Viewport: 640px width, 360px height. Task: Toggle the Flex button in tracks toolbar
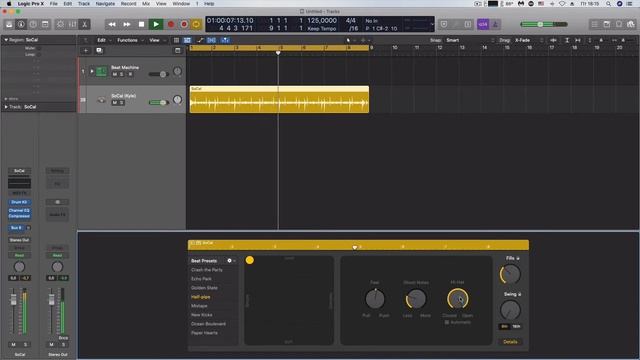tap(211, 40)
